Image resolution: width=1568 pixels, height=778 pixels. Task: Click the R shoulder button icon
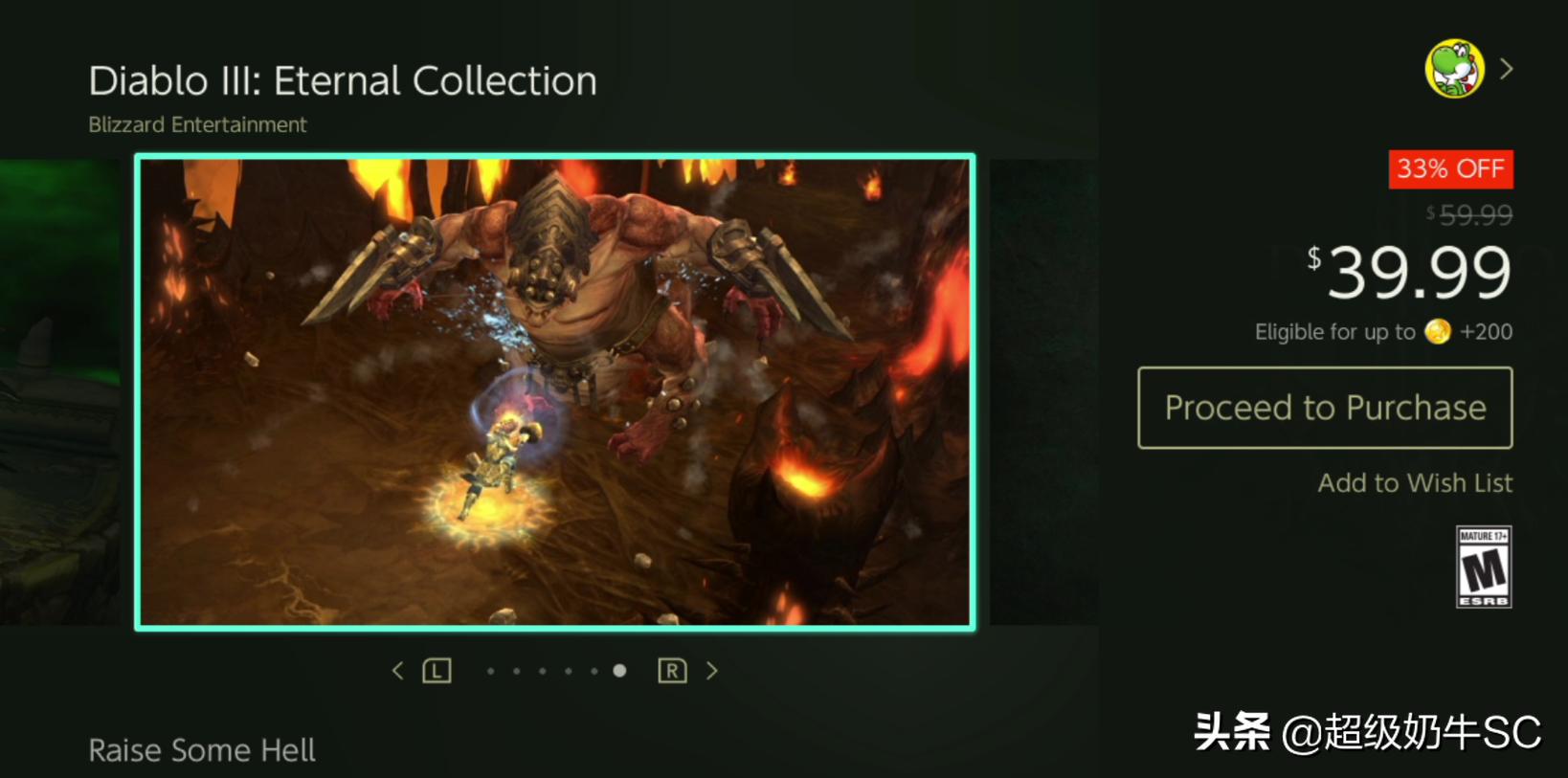coord(672,671)
